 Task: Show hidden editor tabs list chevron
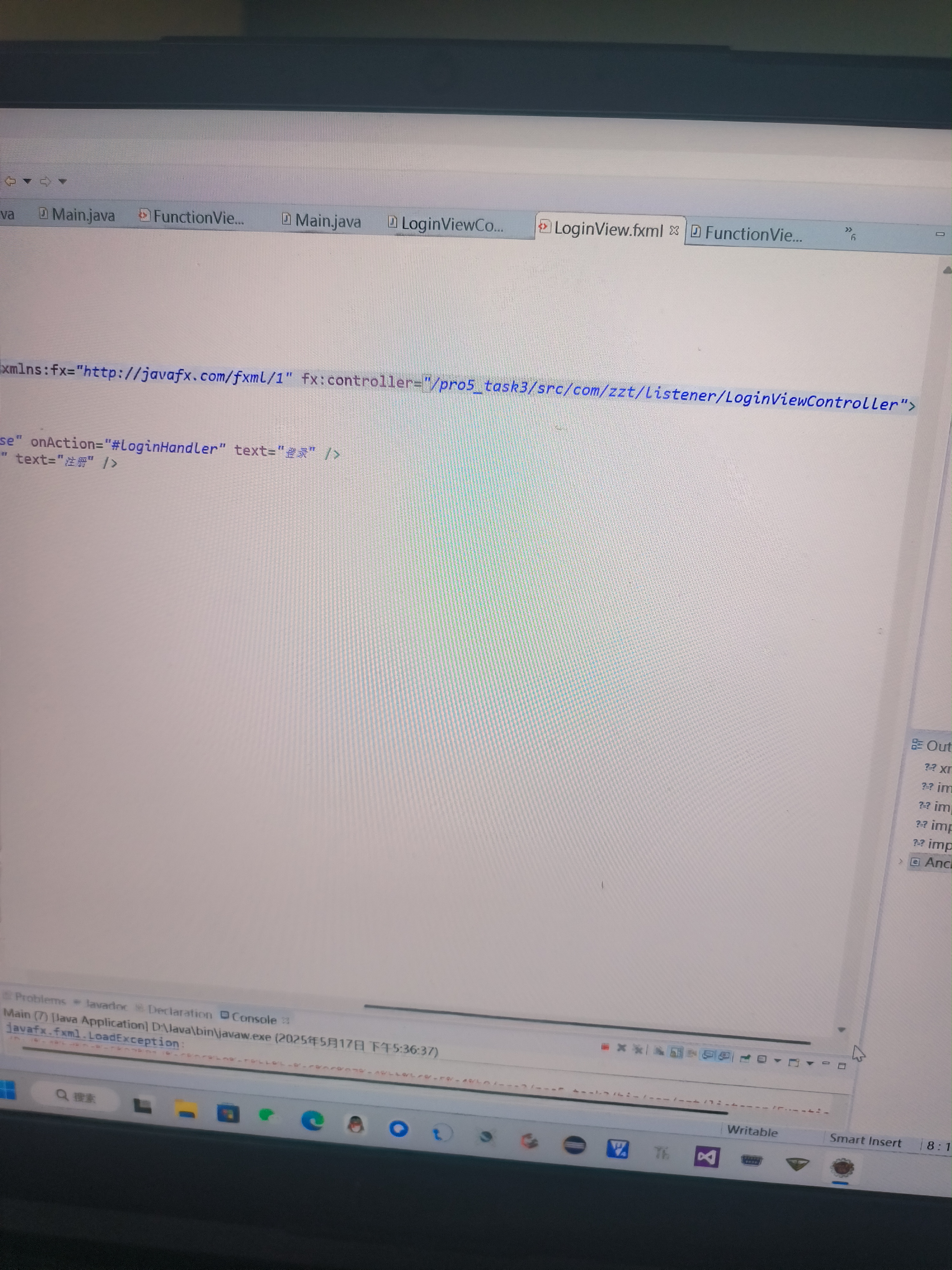tap(850, 232)
